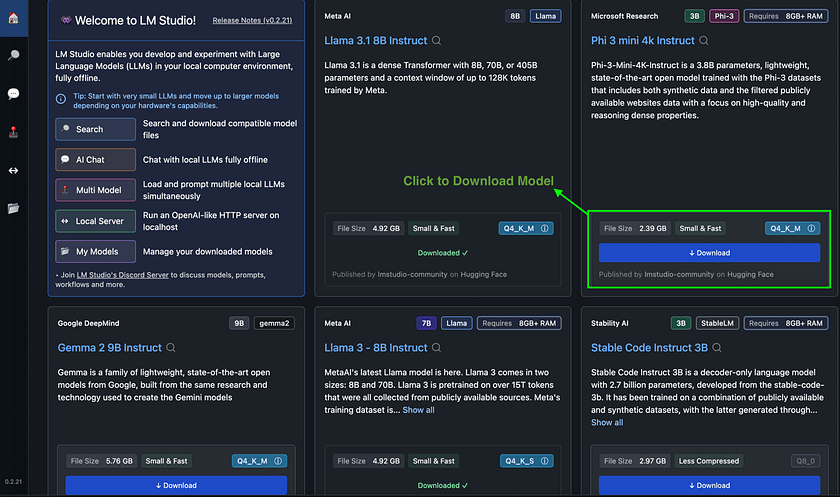Open the My Models folder icon in sidebar

13,208
